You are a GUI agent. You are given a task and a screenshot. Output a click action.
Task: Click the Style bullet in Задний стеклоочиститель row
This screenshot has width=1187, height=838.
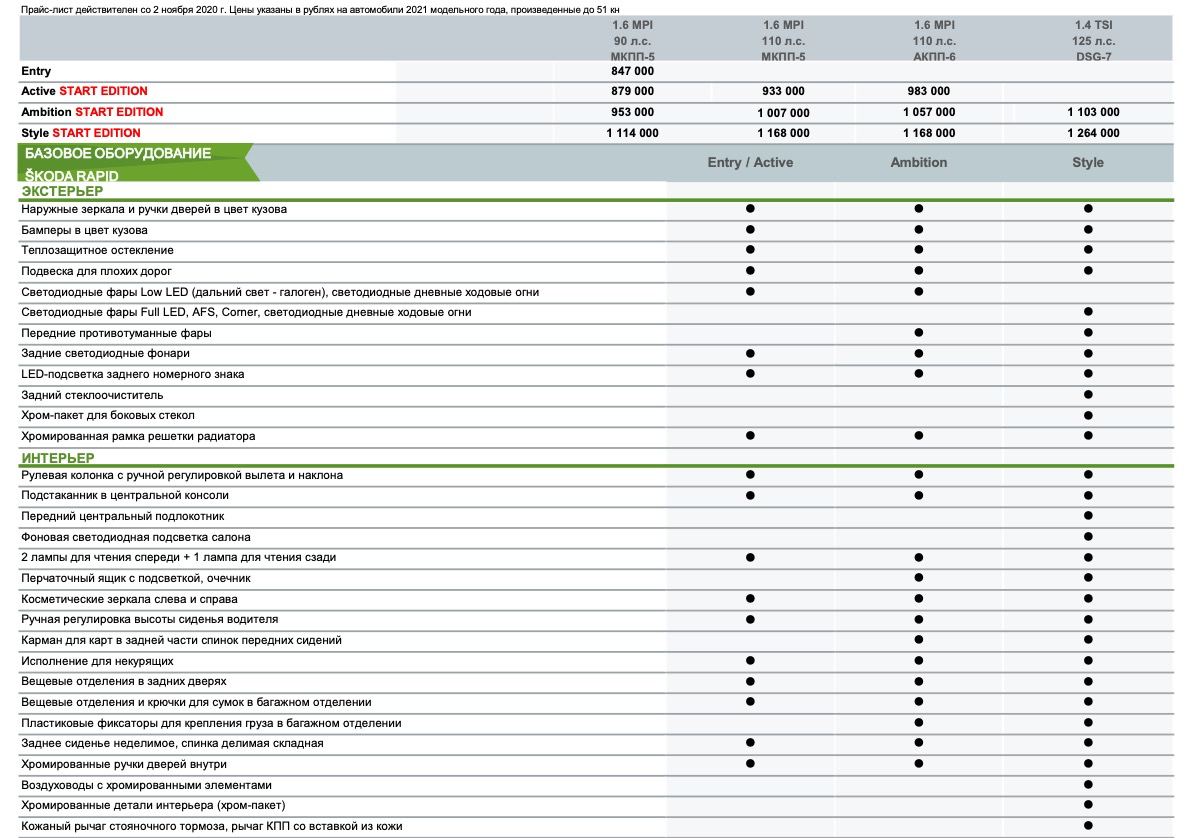click(x=1088, y=394)
